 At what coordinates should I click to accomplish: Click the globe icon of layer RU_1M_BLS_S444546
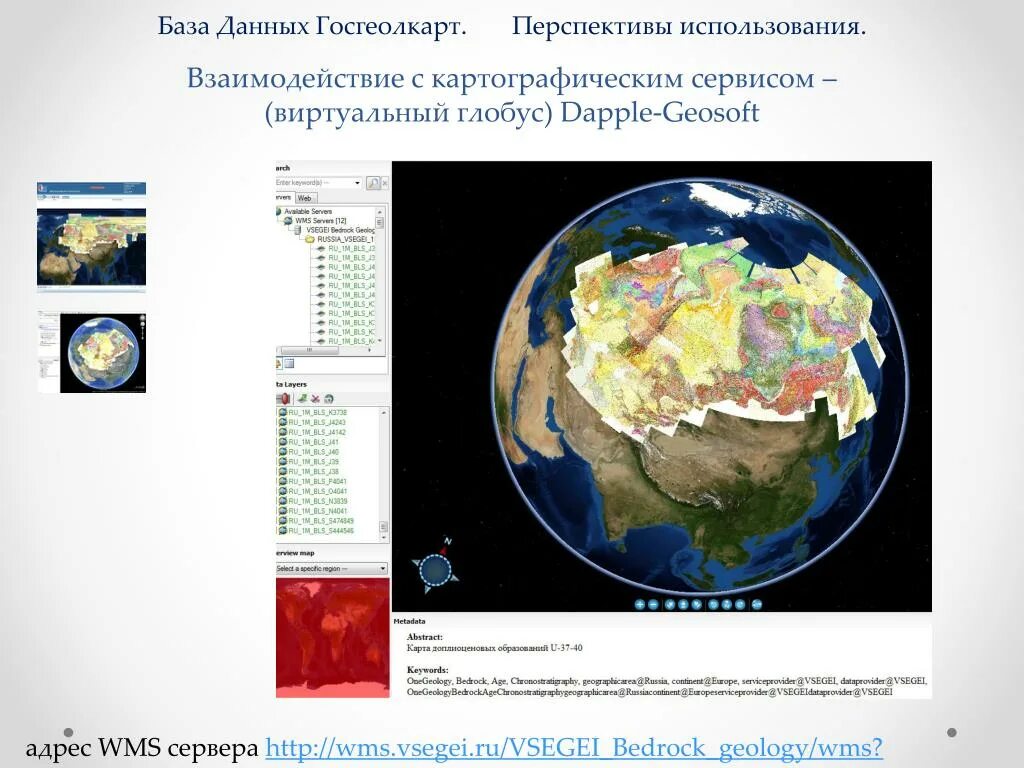tap(283, 530)
